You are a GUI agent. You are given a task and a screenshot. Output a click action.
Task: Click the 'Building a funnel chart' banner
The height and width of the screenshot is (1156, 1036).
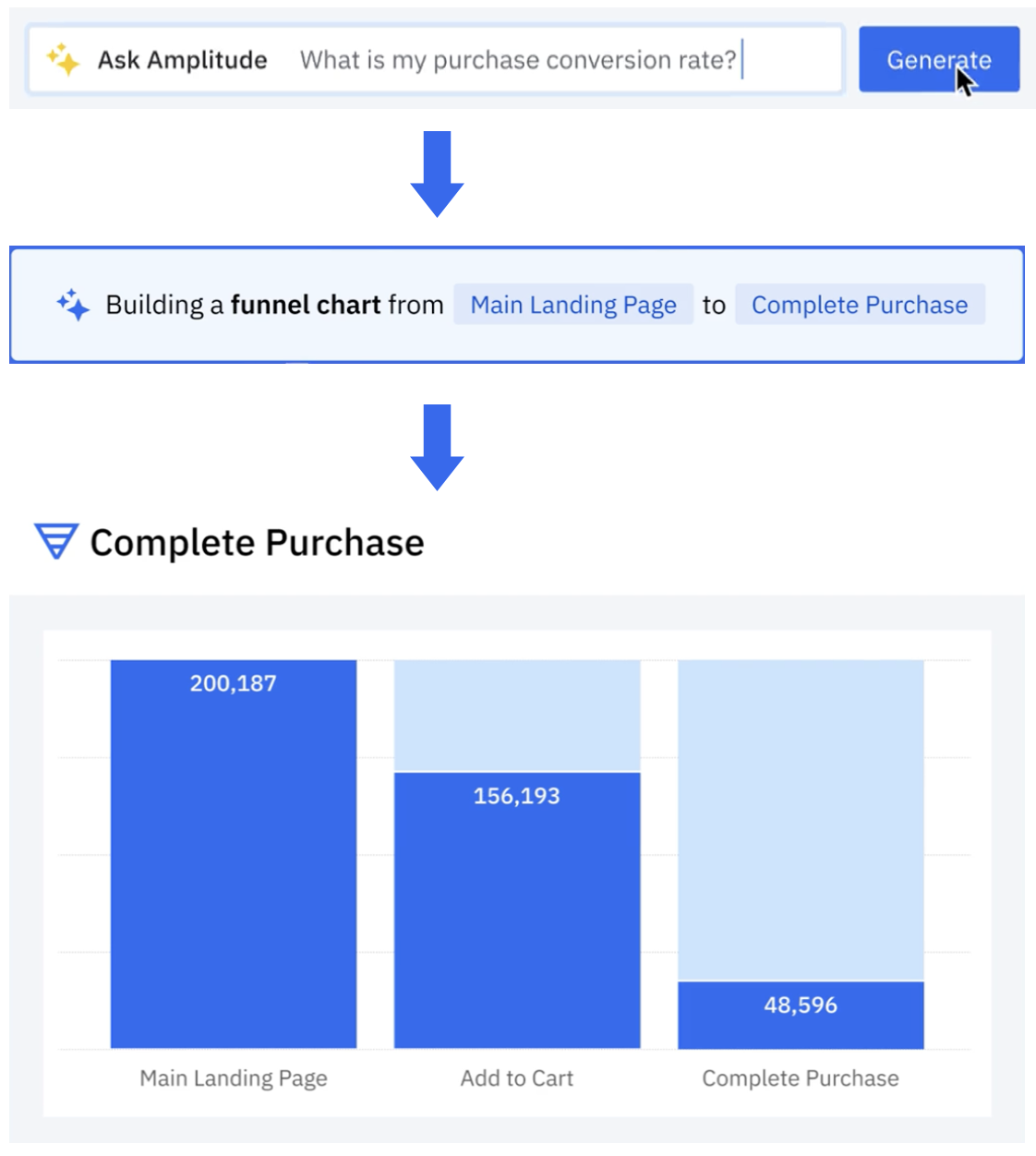click(277, 305)
